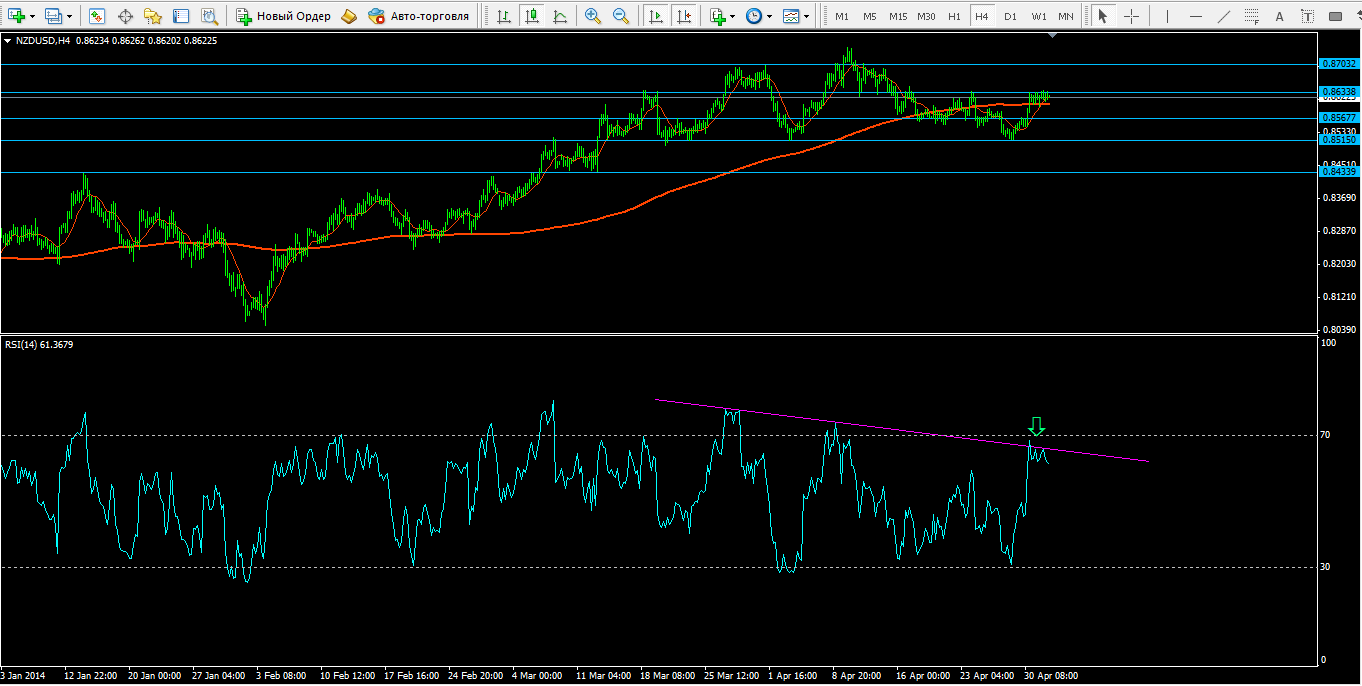The image size is (1362, 686).
Task: Switch to the W1 timeframe
Action: tap(1039, 16)
